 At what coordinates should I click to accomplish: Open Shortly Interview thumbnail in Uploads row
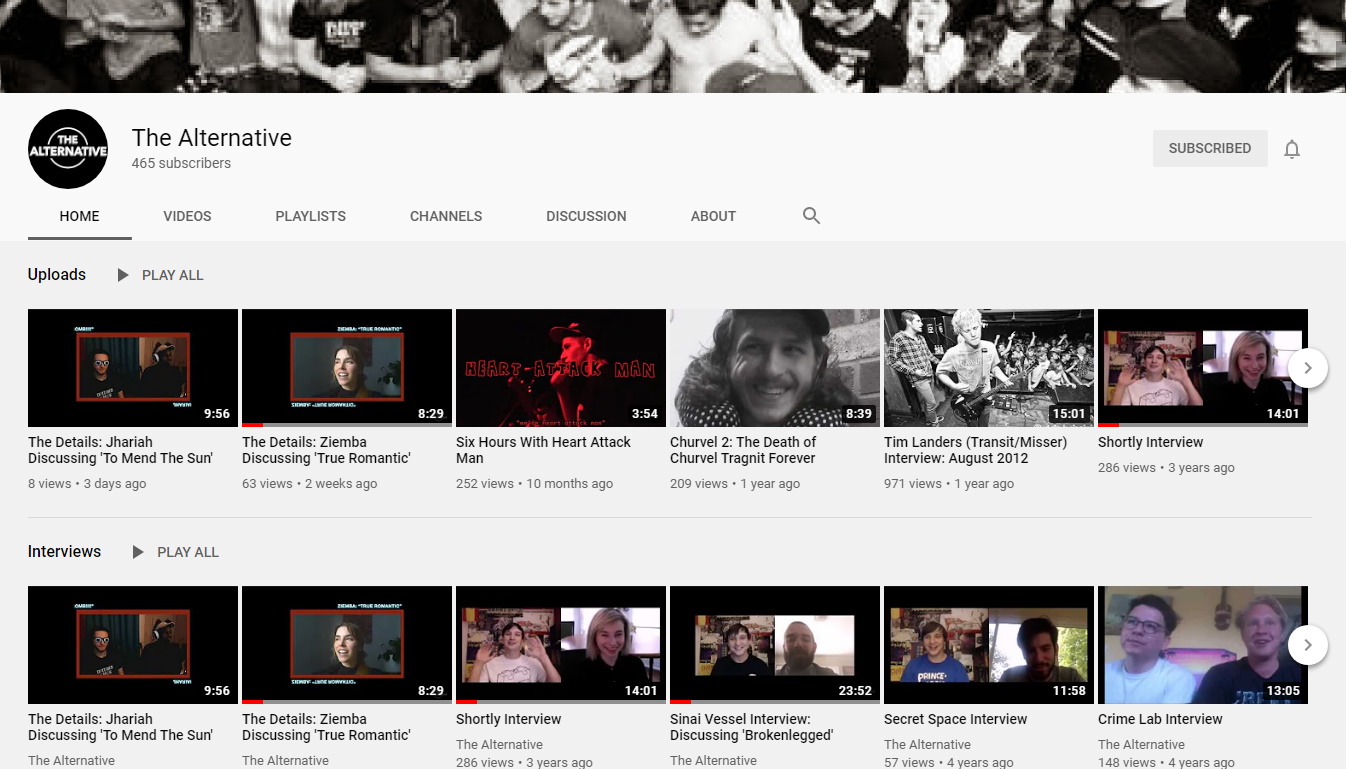pyautogui.click(x=1203, y=368)
